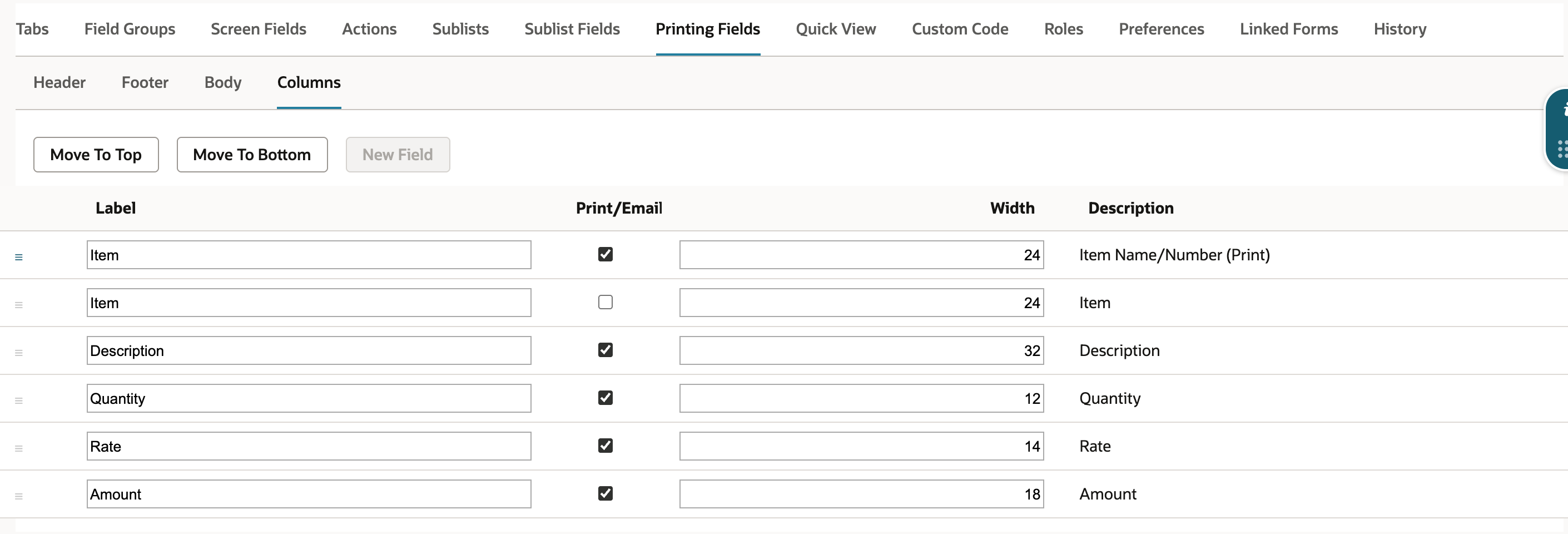
Task: Switch to the Header subtab
Action: [59, 82]
